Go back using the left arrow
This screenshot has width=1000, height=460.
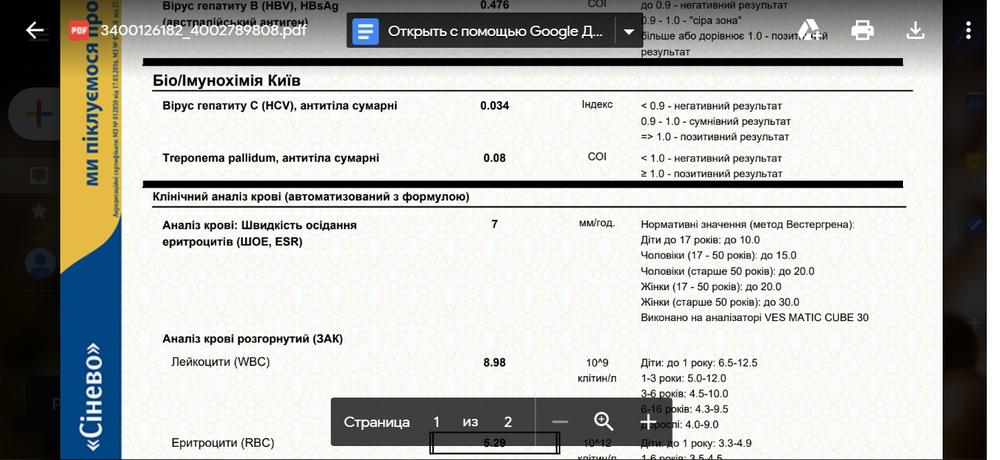click(34, 30)
